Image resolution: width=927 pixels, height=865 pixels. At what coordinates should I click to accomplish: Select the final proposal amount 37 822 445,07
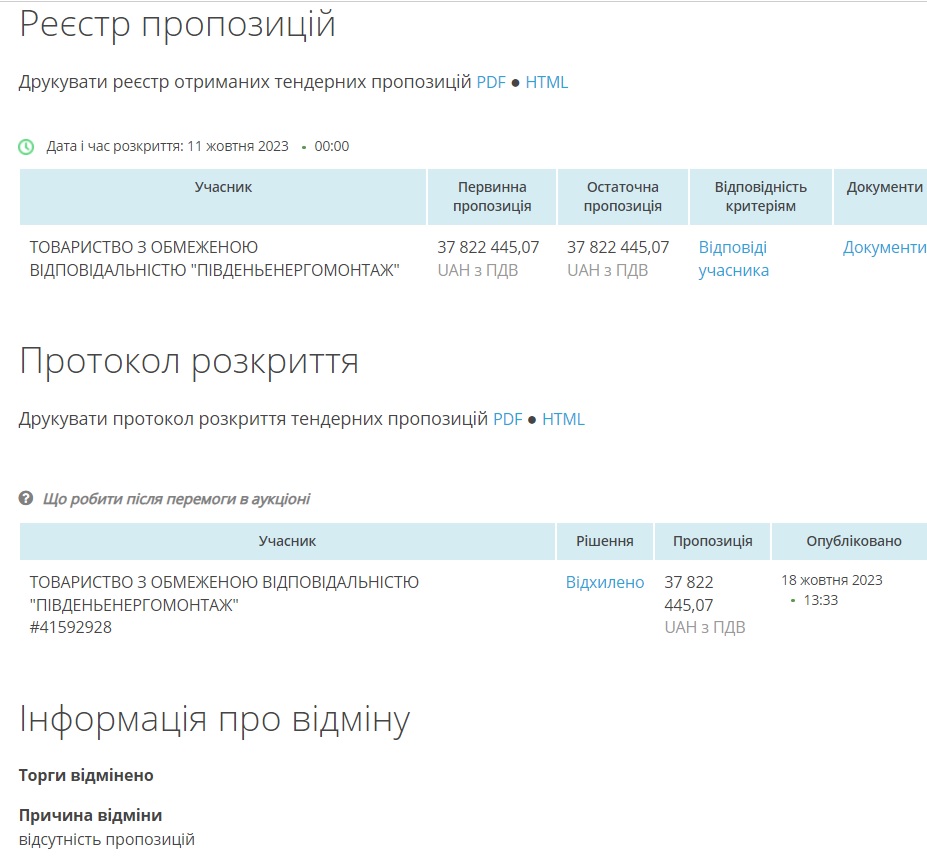tap(618, 247)
